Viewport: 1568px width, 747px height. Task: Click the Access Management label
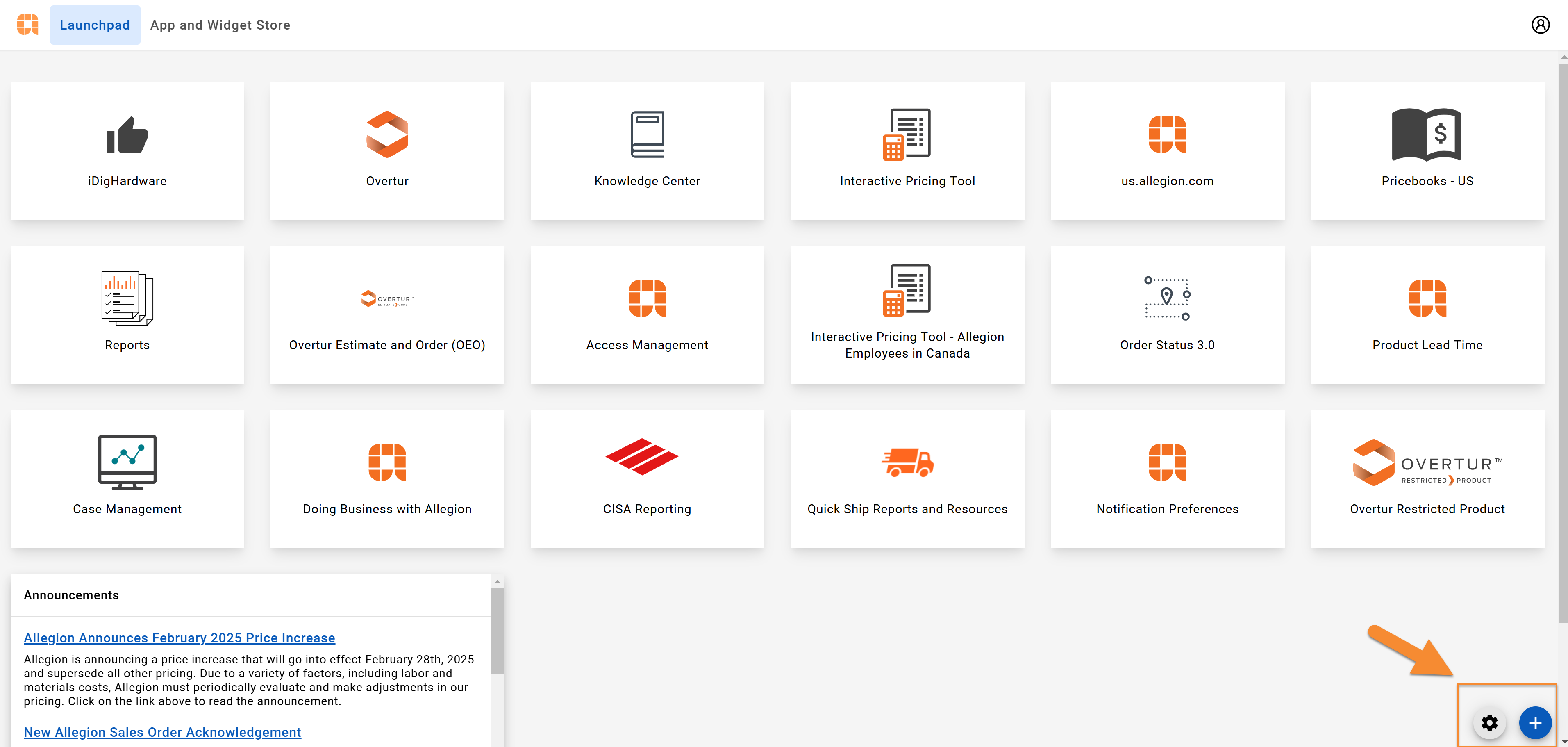pos(647,344)
